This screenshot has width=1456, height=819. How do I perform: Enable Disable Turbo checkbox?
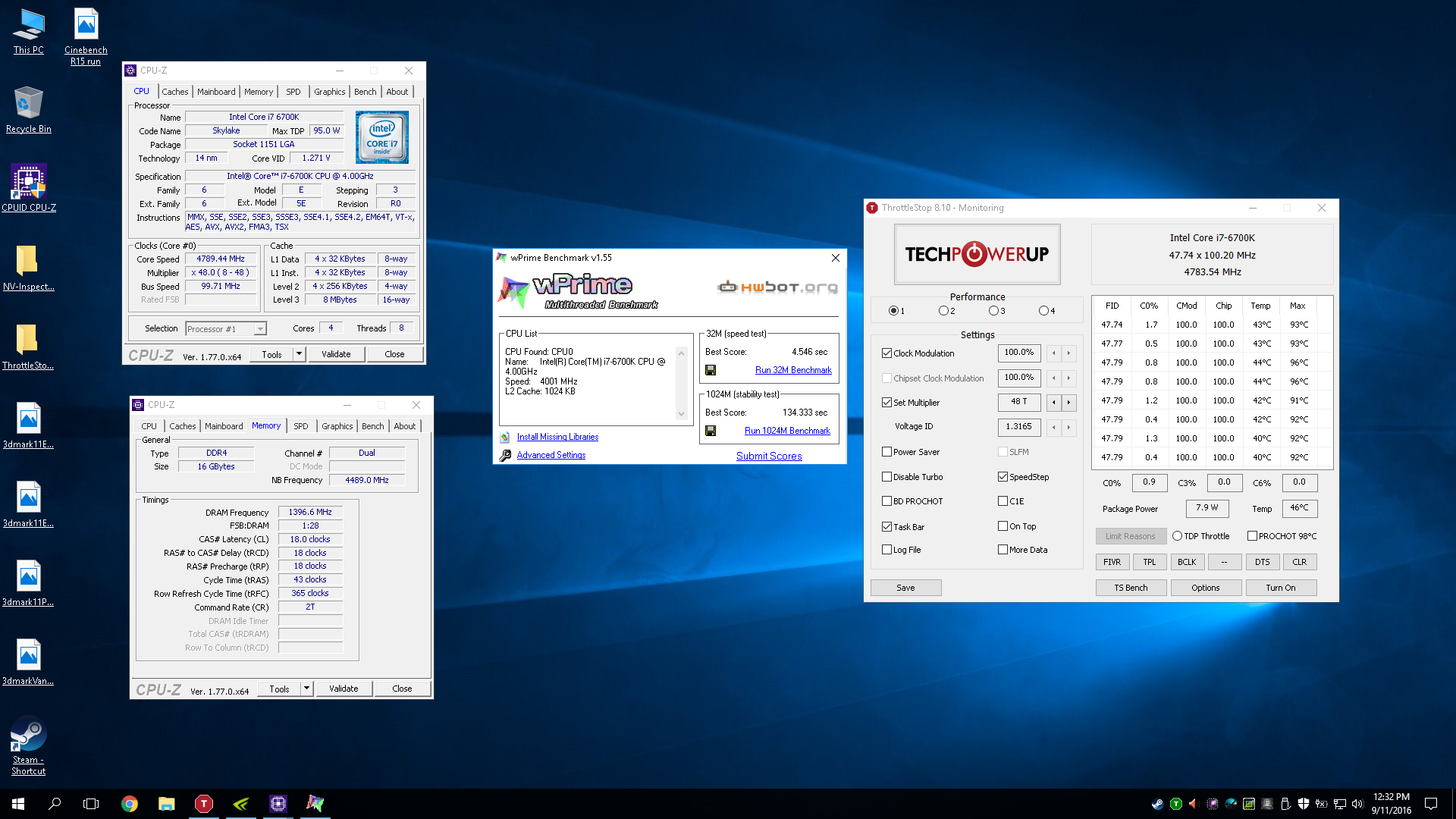point(886,477)
